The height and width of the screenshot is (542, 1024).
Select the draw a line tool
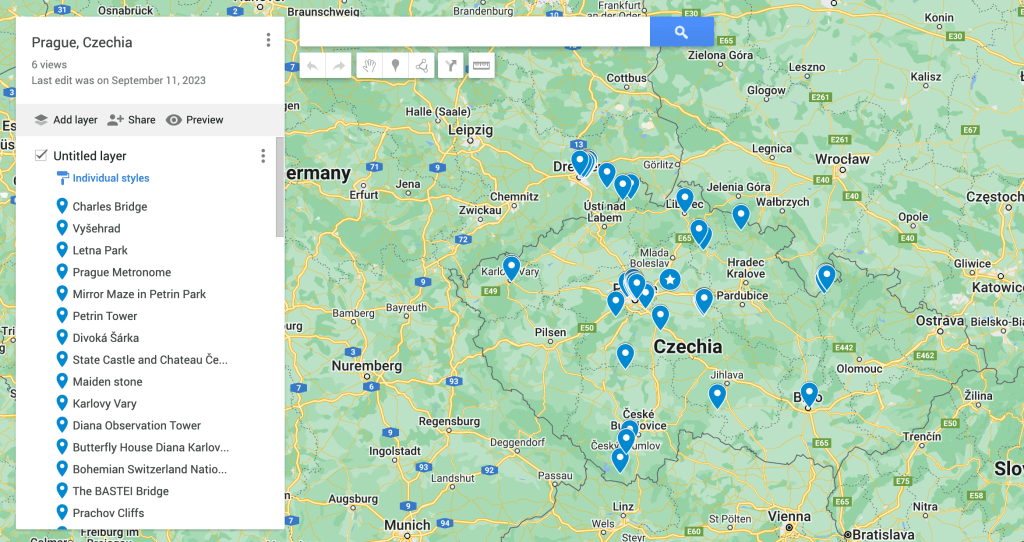tap(422, 66)
